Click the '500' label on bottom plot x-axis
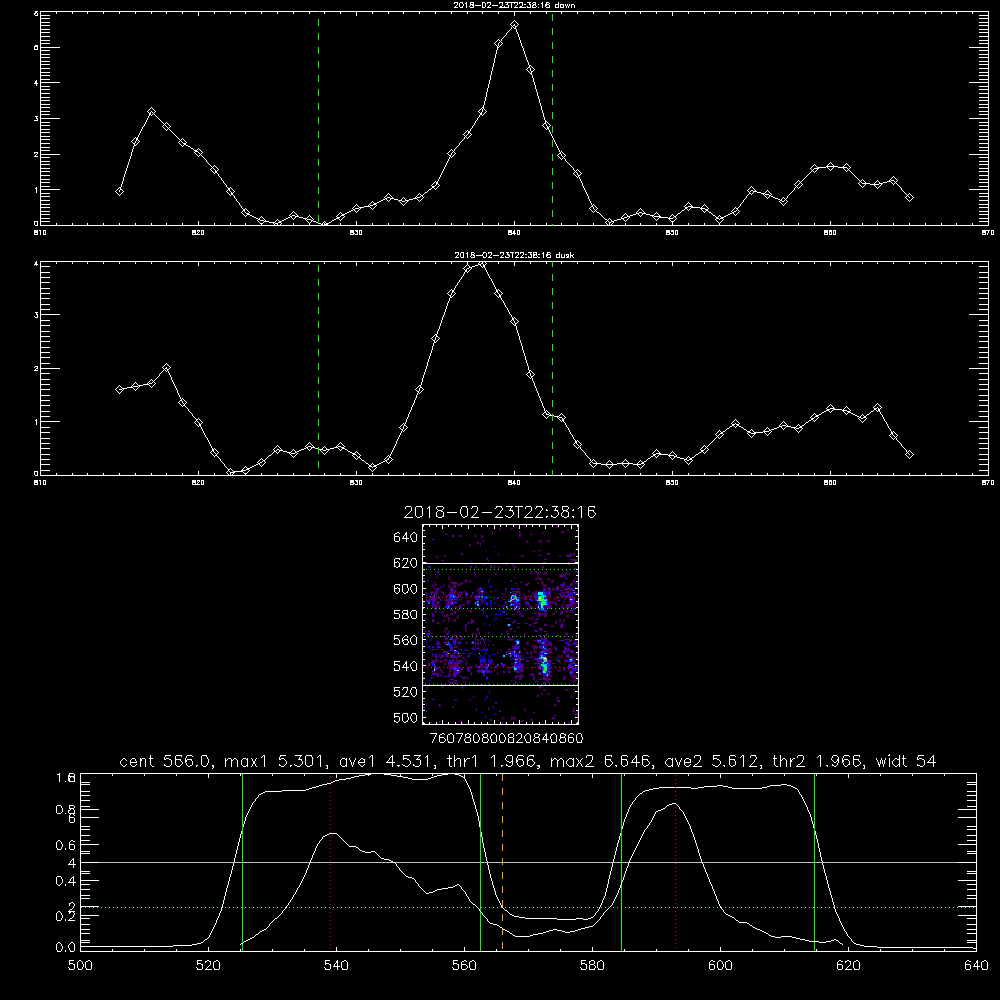 (x=80, y=966)
